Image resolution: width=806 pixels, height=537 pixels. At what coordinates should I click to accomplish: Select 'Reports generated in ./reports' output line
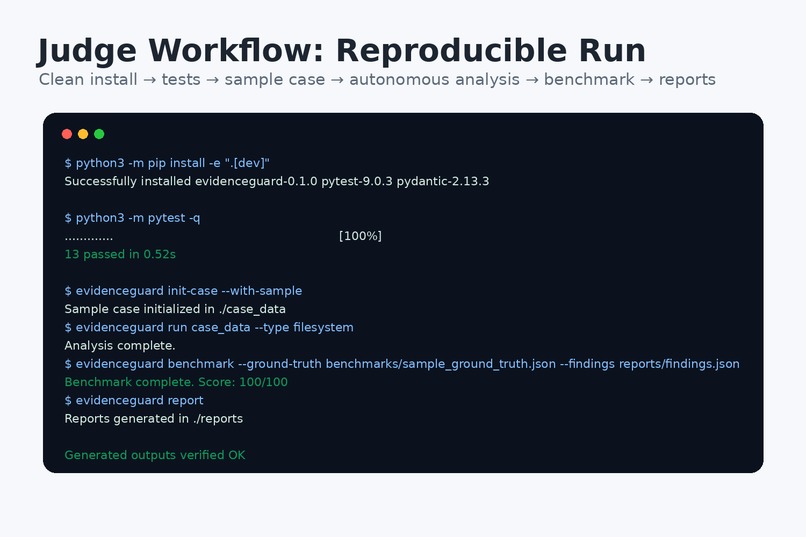(x=154, y=419)
